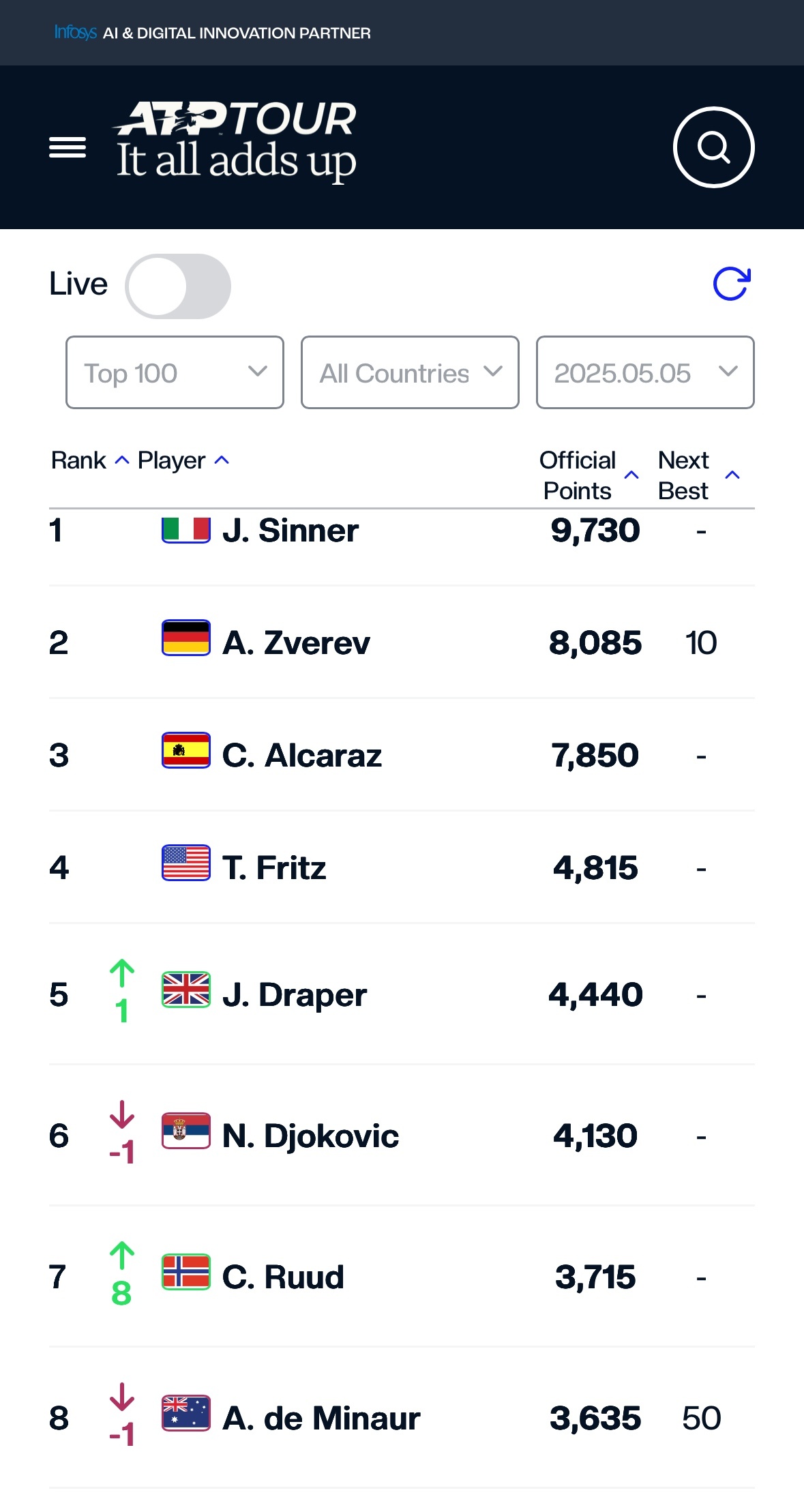Image resolution: width=804 pixels, height=1512 pixels.
Task: Open the 2025.05.05 date dropdown
Action: click(645, 372)
